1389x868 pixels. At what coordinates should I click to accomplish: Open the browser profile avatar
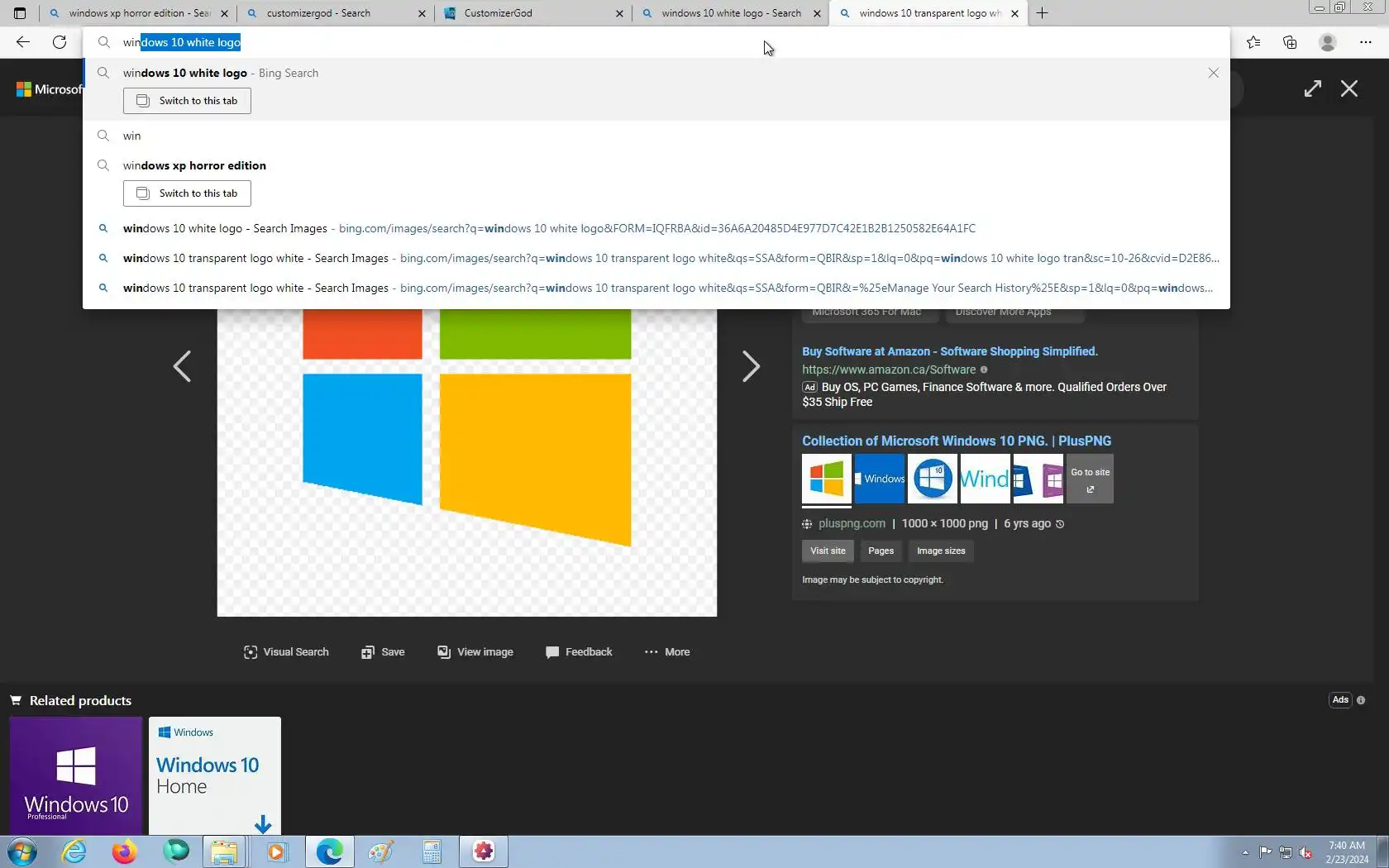(x=1328, y=42)
